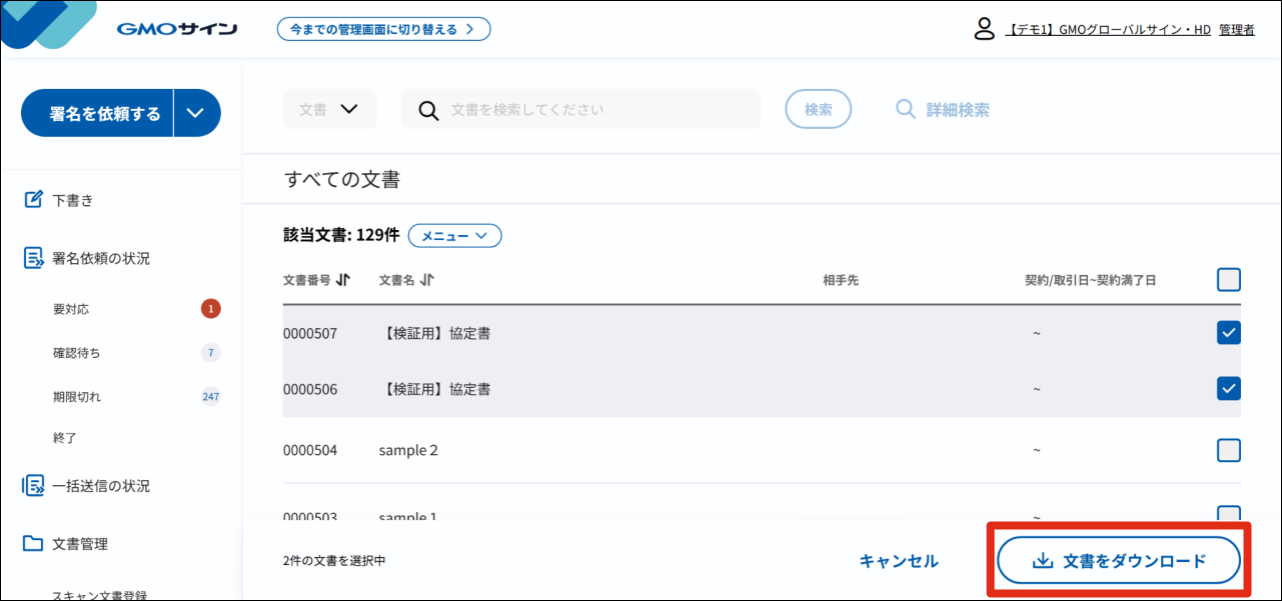The height and width of the screenshot is (601, 1282).
Task: Uncheck document 0000507 checkbox
Action: pos(1228,333)
